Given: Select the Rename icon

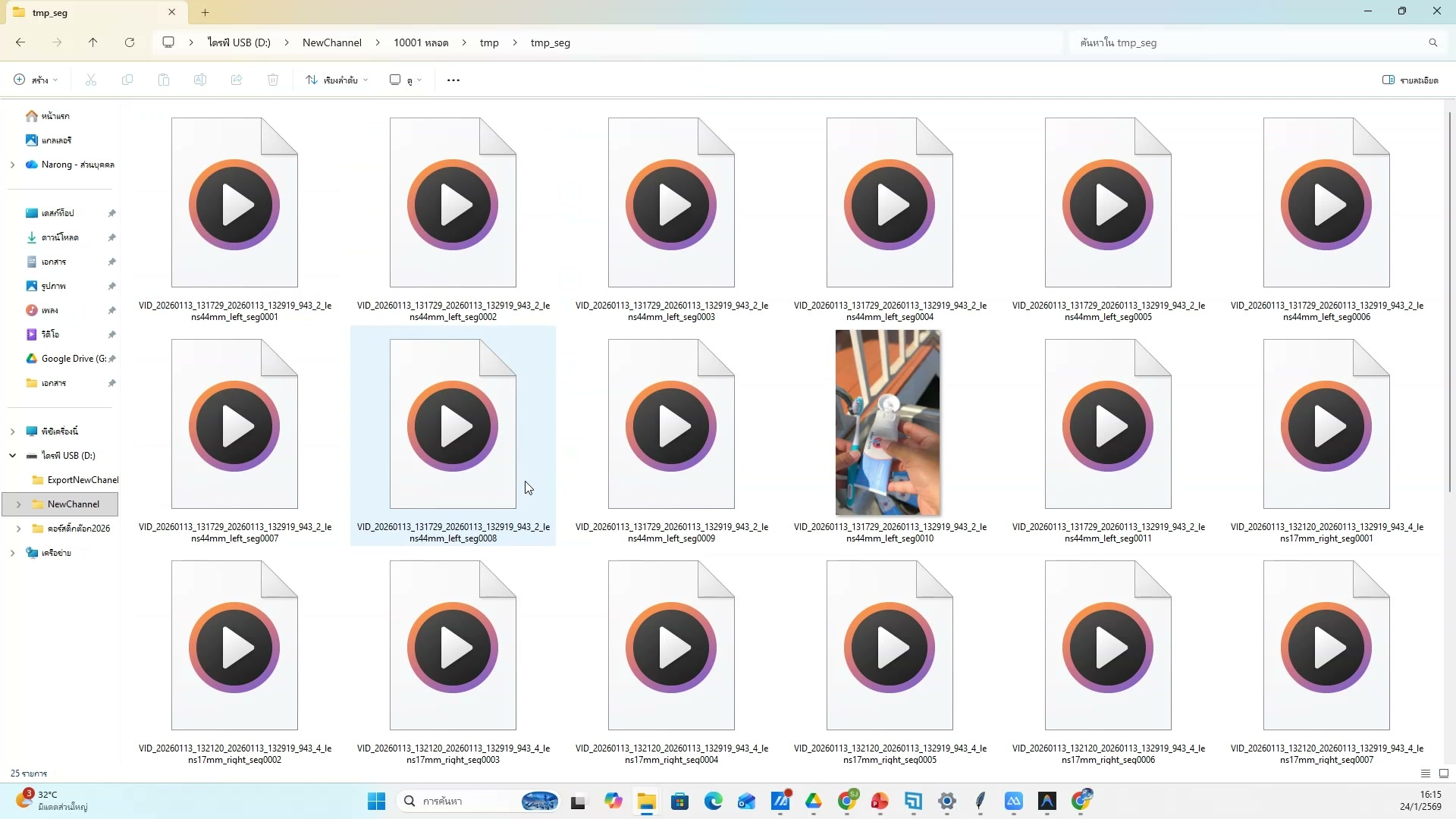Looking at the screenshot, I should tap(199, 80).
